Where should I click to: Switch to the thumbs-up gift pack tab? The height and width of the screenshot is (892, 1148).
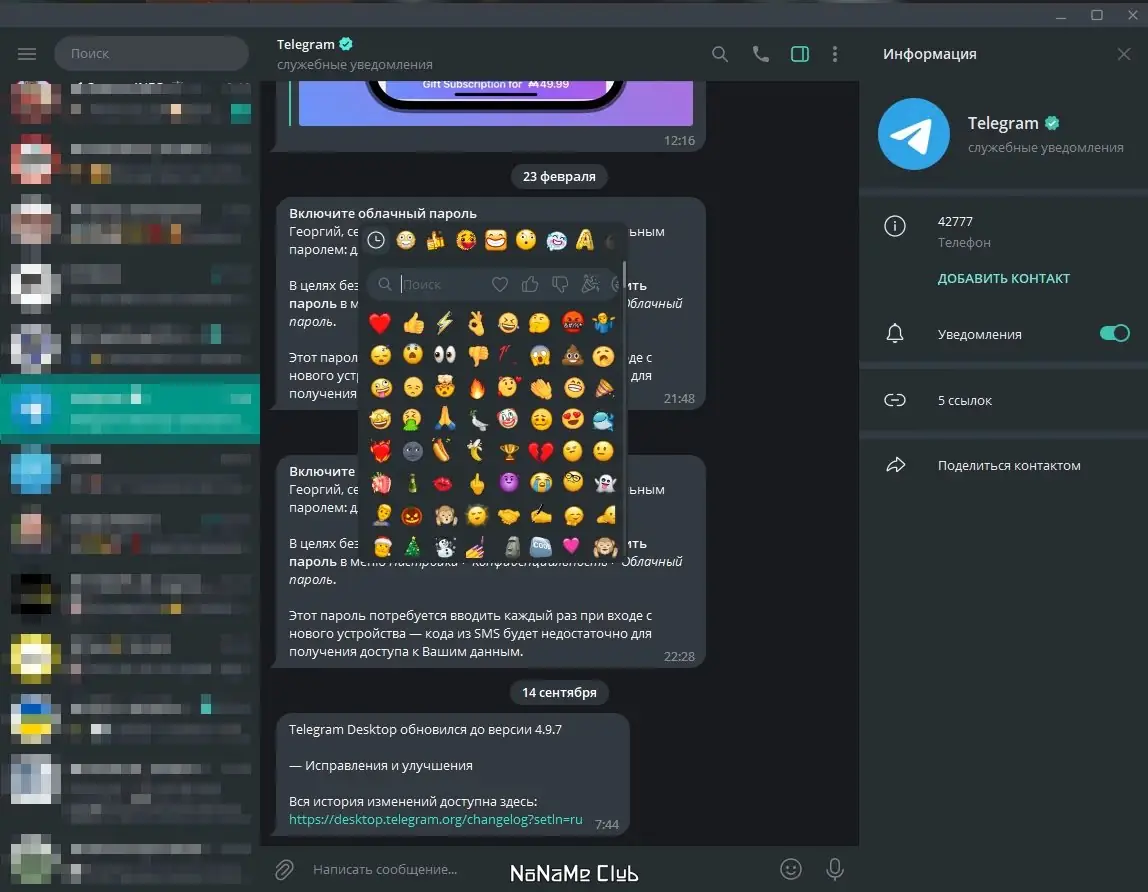[436, 240]
